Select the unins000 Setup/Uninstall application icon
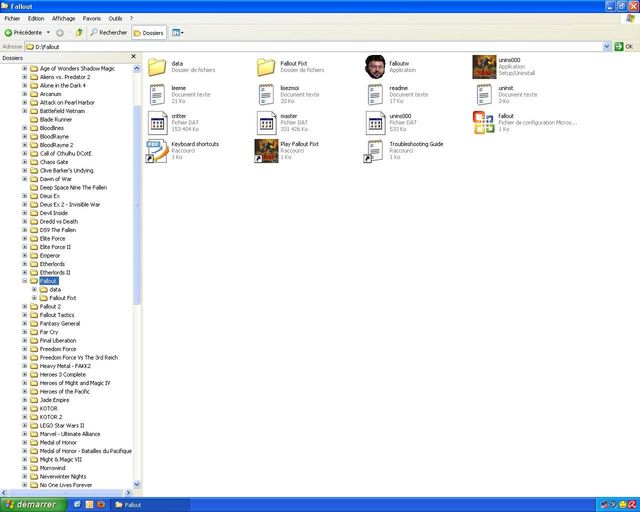 point(484,67)
